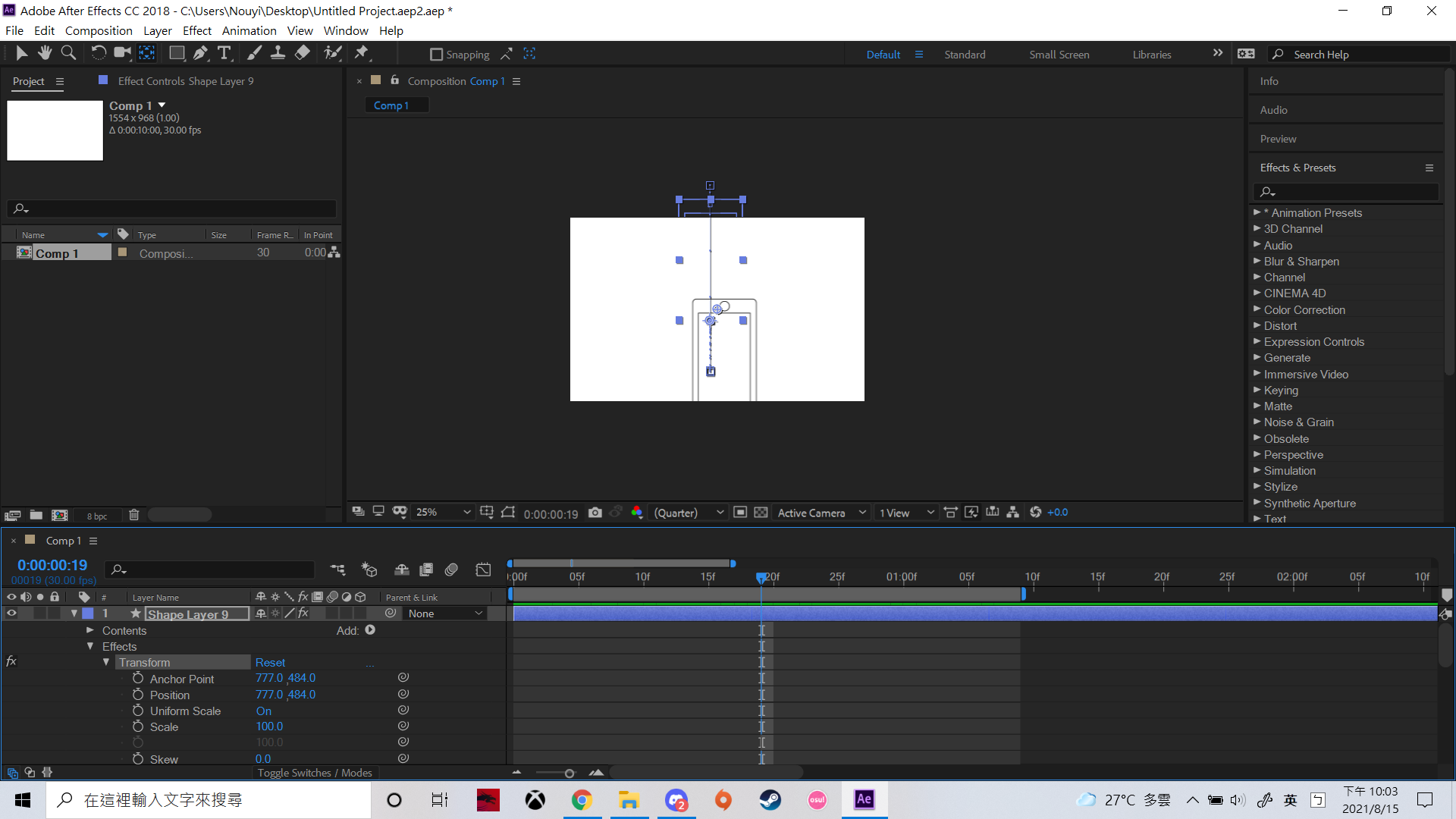Screen dimensions: 1456x819
Task: Switch to the Standard workspace
Action: (965, 55)
